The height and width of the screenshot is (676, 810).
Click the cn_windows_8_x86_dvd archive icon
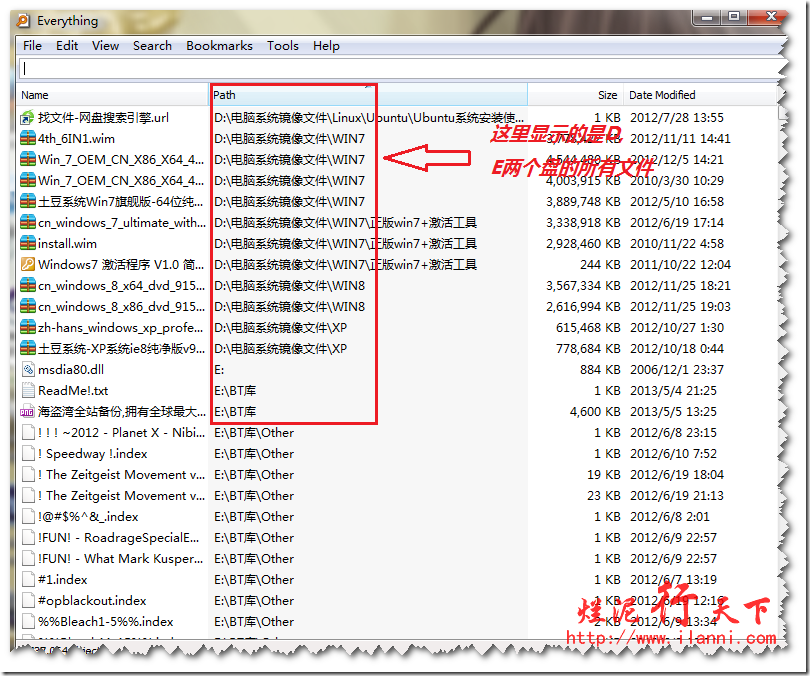pos(27,307)
